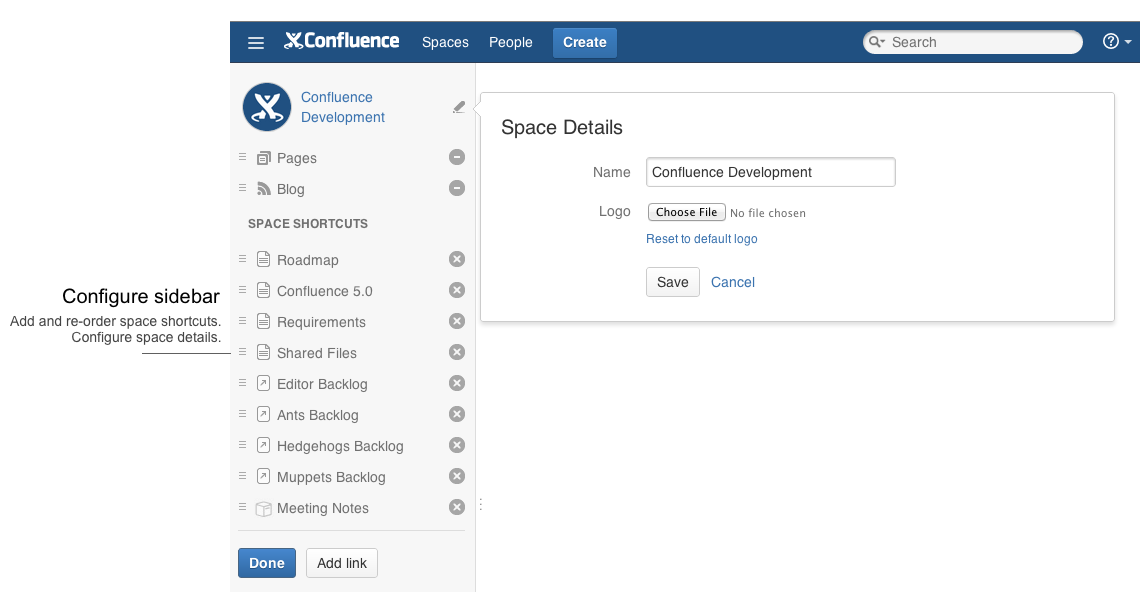Select the Muppets Backlog shortcut label
1140x592 pixels.
pos(332,477)
